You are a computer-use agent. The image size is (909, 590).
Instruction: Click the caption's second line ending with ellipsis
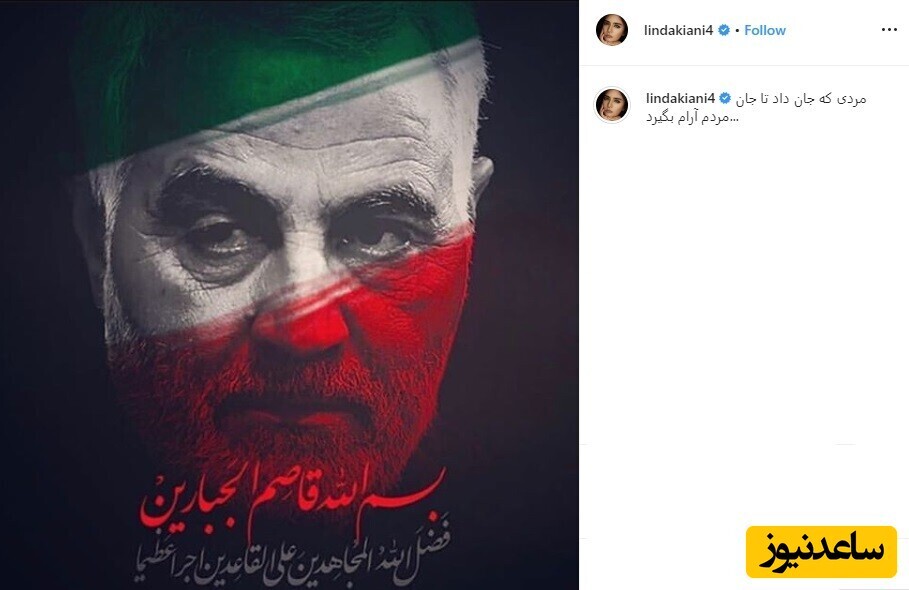click(693, 118)
